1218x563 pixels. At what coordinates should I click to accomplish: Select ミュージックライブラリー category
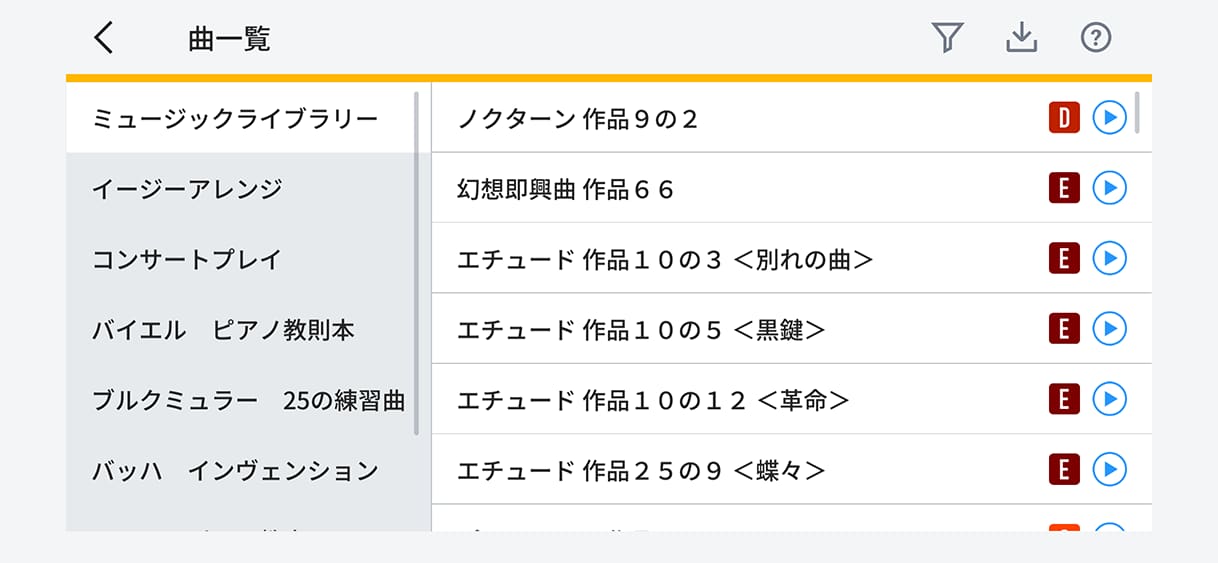[235, 119]
